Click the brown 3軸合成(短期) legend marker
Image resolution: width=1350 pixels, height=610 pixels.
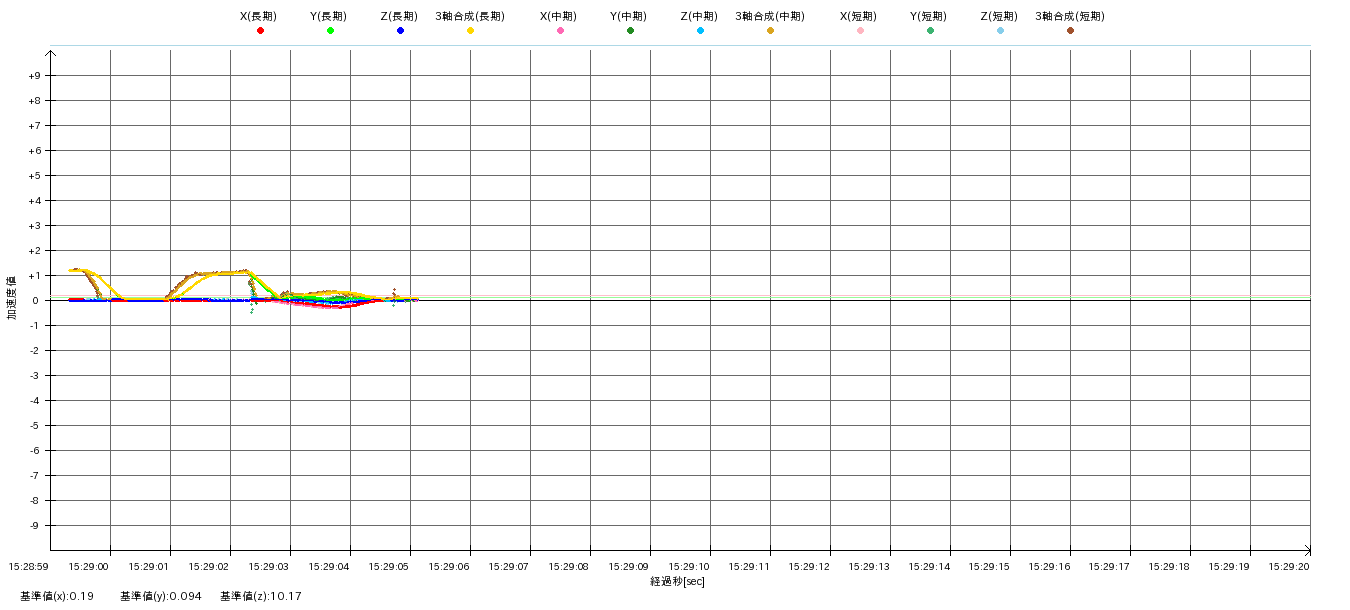click(1070, 31)
